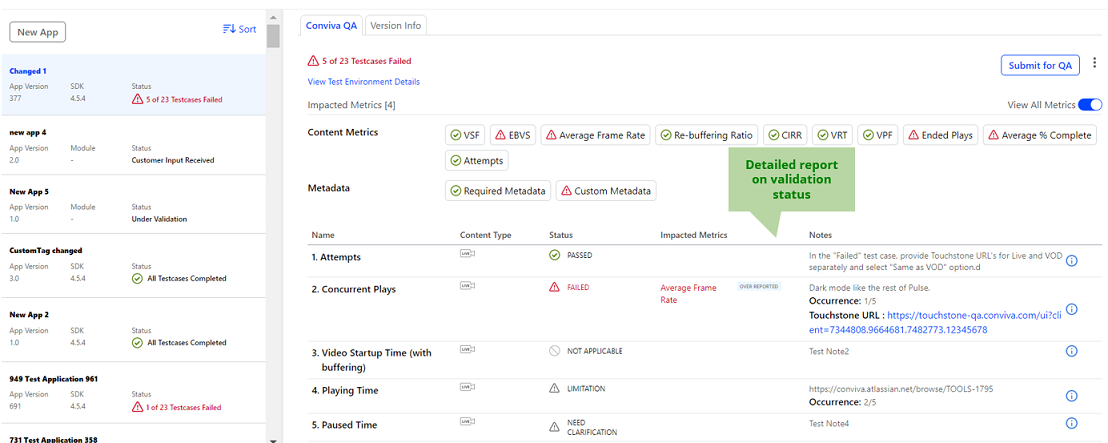Select the Required Metadata chip

tap(499, 191)
